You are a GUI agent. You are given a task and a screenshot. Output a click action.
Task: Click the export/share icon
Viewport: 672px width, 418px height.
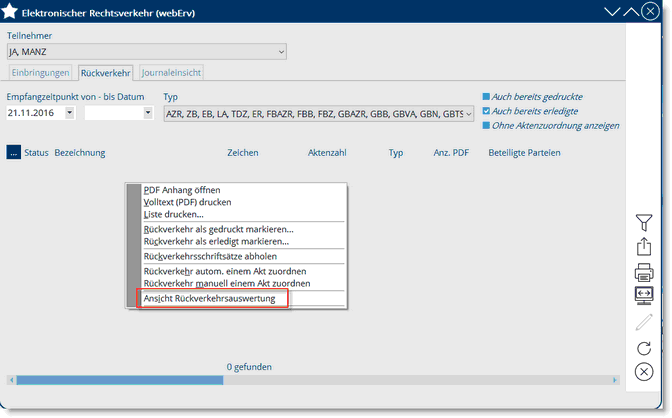[644, 247]
